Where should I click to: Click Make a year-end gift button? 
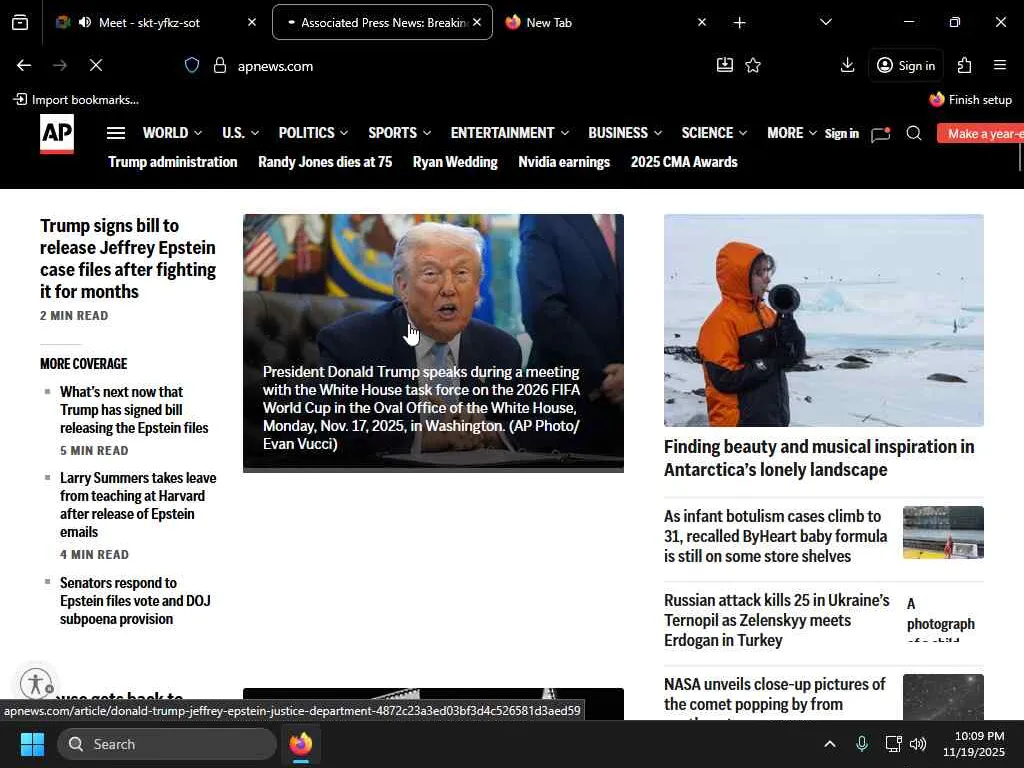[980, 134]
